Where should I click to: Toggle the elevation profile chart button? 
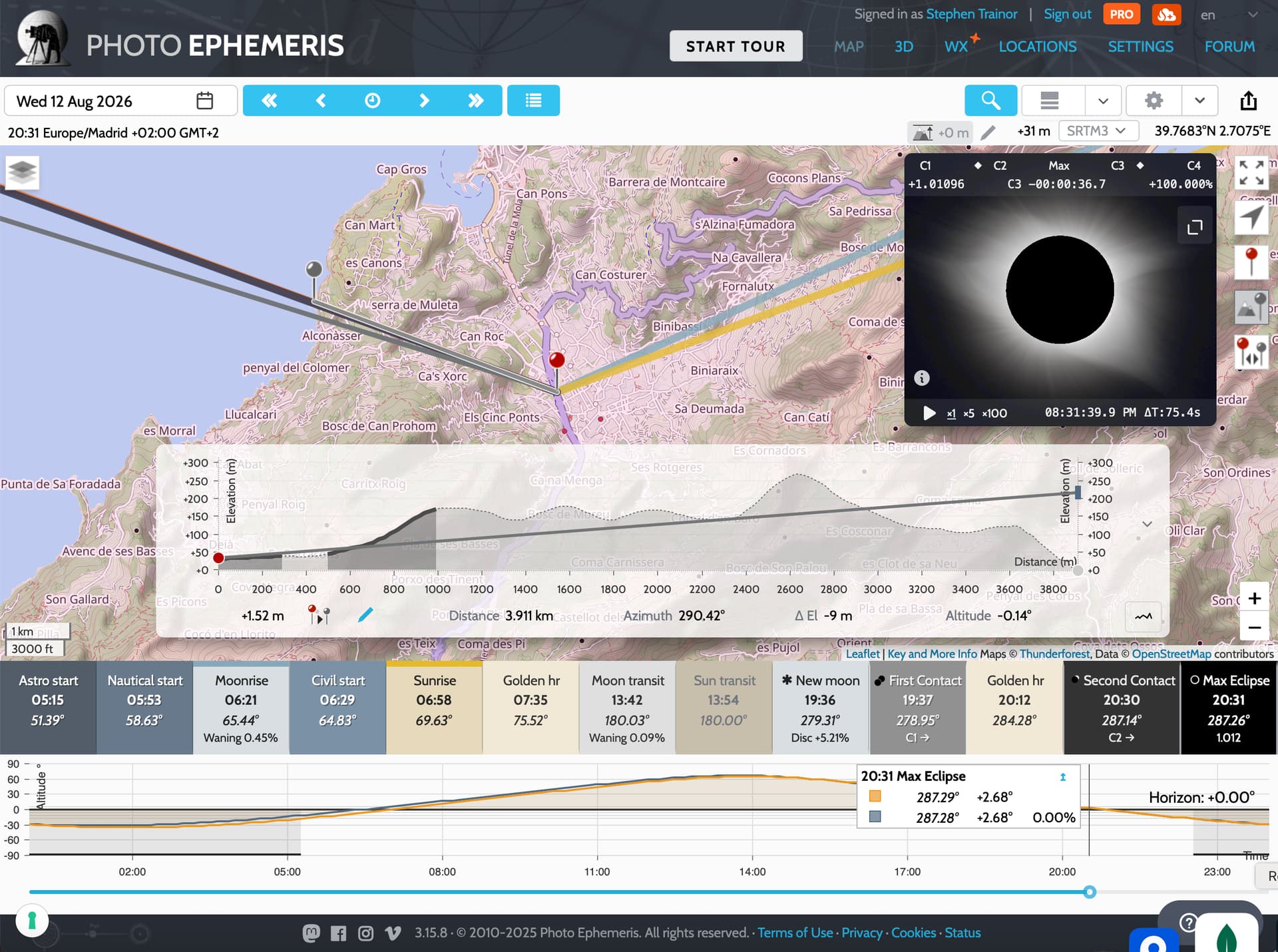click(1143, 616)
